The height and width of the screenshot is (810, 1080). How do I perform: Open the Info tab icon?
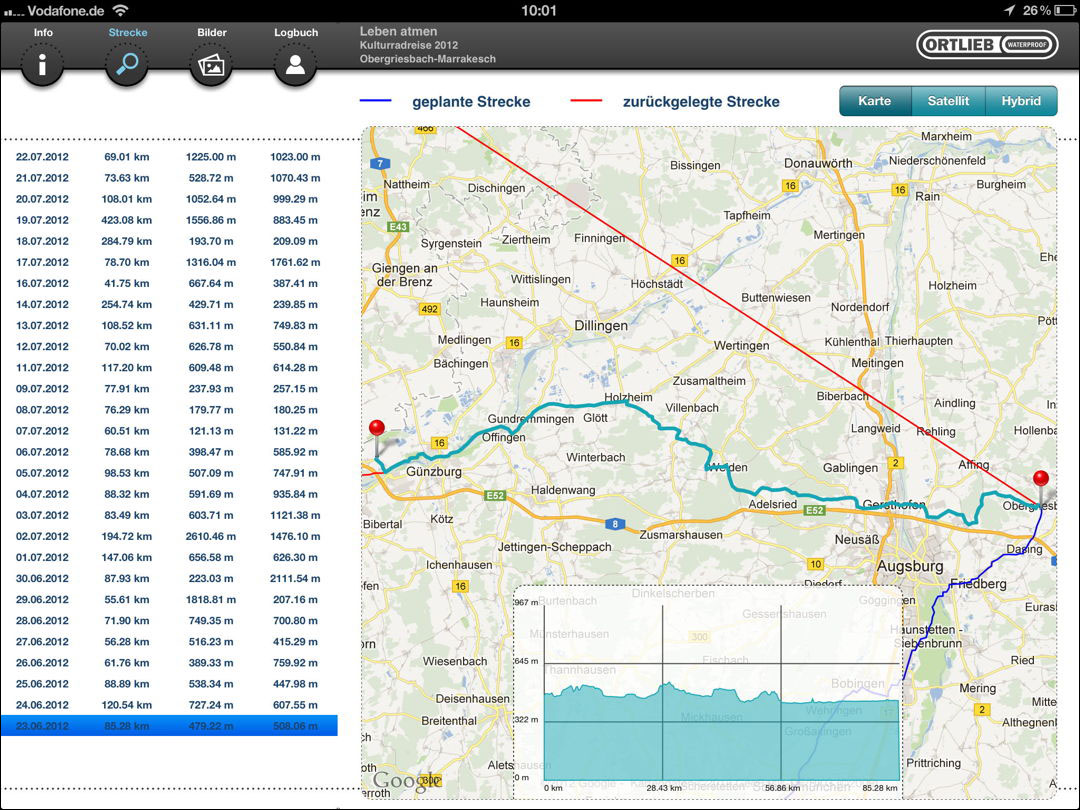click(42, 65)
